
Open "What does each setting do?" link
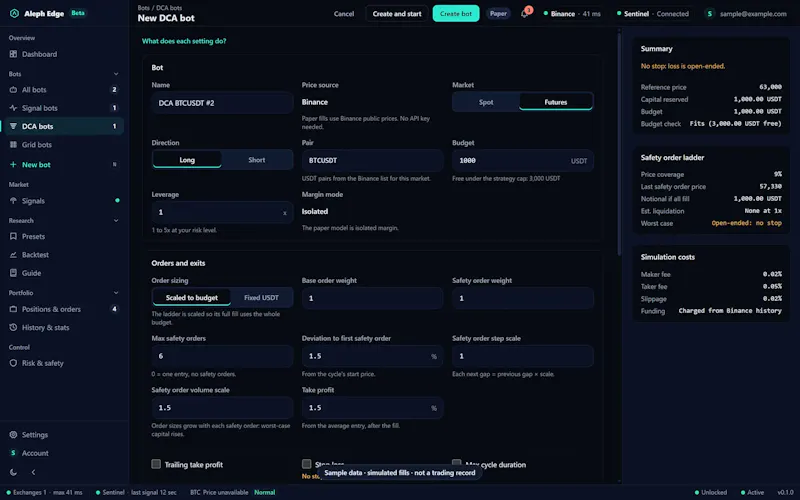click(184, 41)
